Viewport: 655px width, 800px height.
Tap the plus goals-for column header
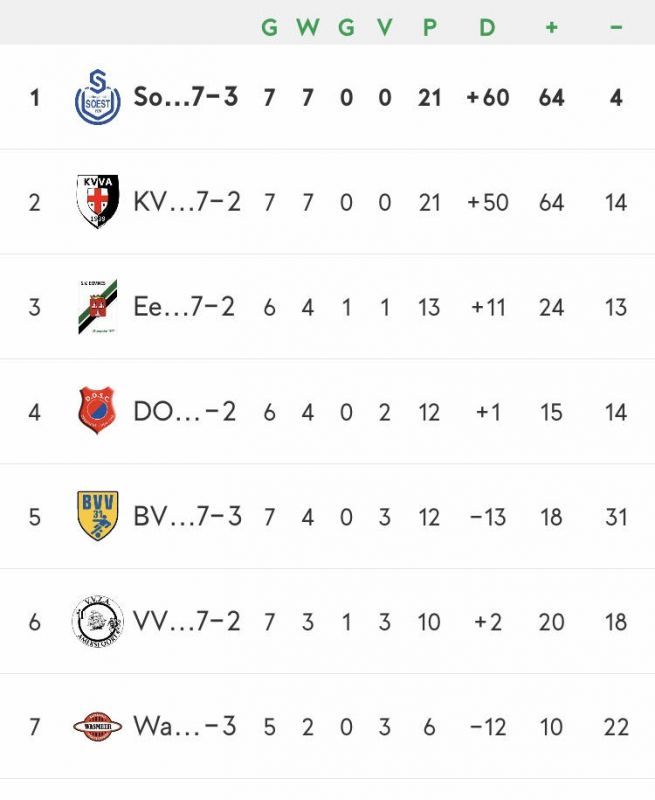tap(551, 27)
